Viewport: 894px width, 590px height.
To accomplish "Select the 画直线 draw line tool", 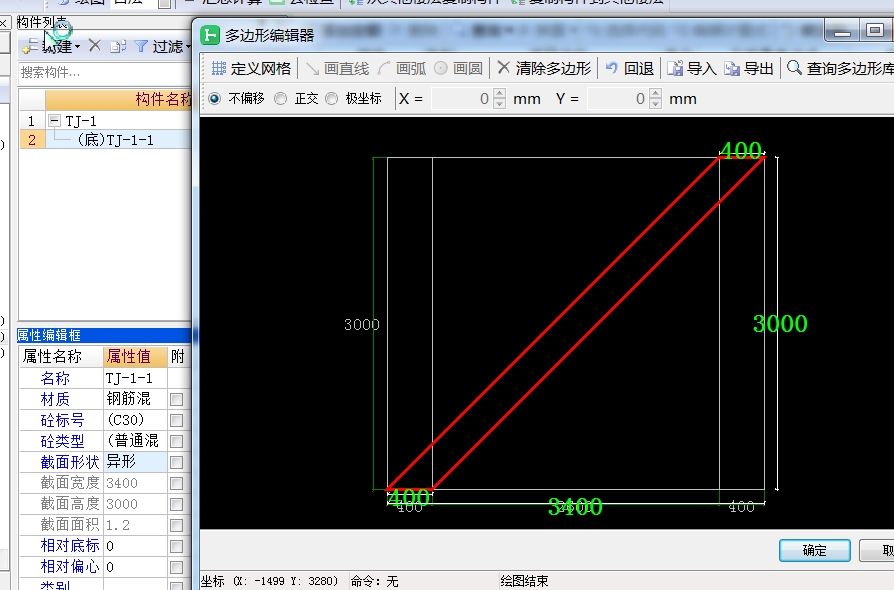I will pos(337,68).
